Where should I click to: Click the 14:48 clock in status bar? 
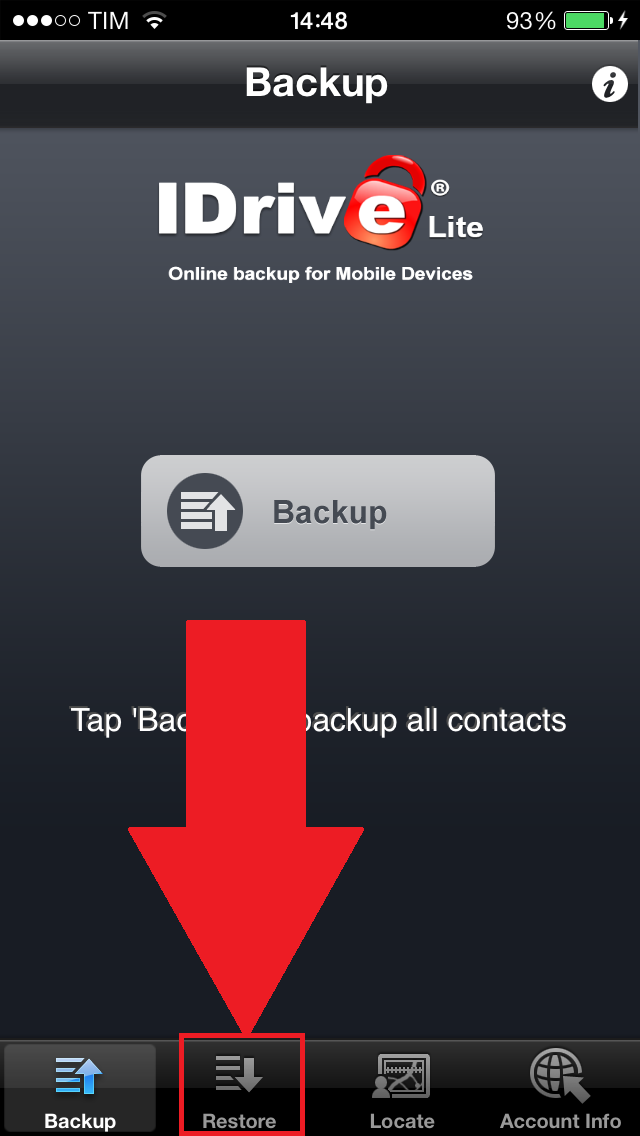point(319,20)
